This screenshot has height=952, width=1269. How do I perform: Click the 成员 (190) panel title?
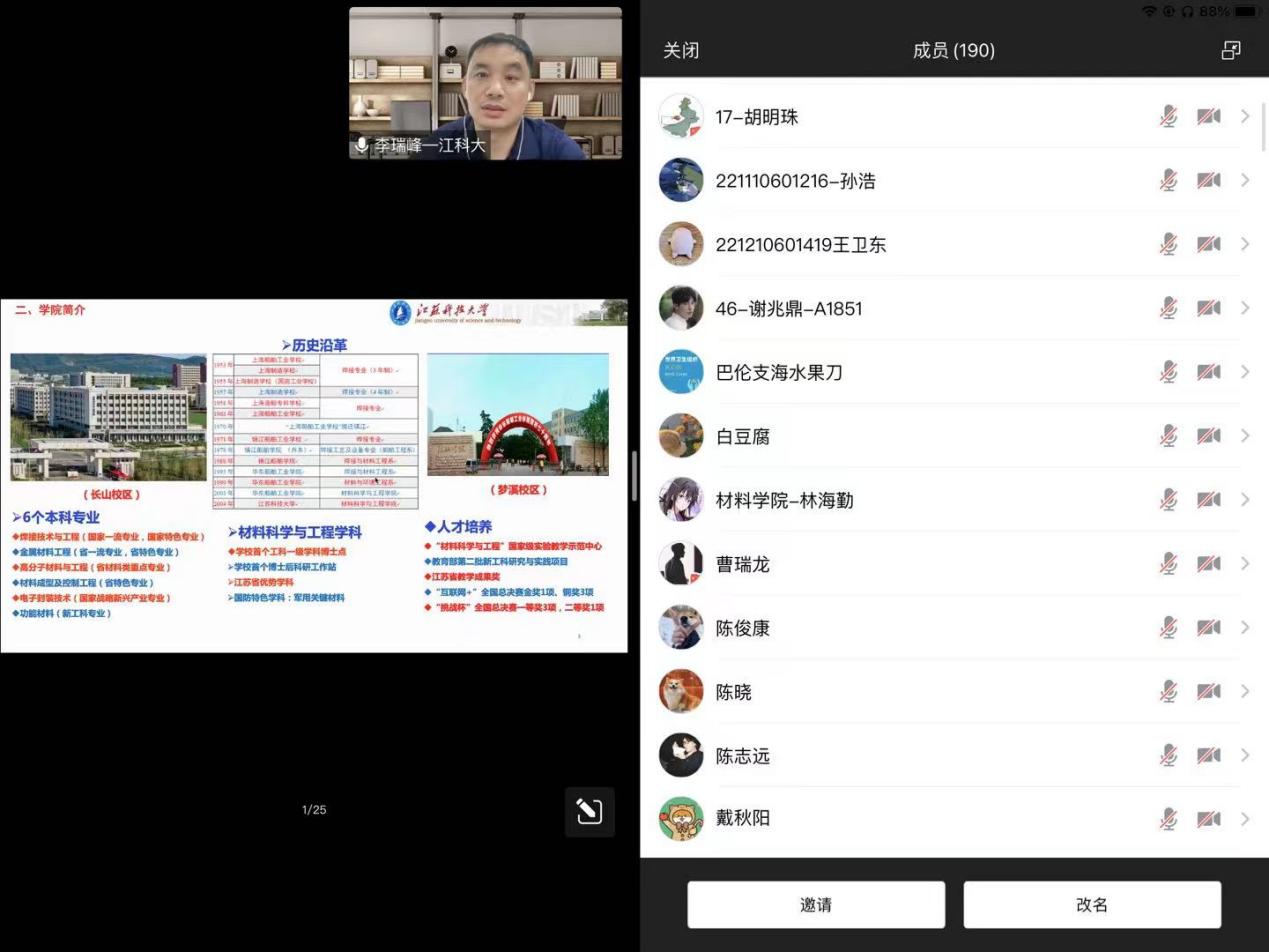[953, 50]
